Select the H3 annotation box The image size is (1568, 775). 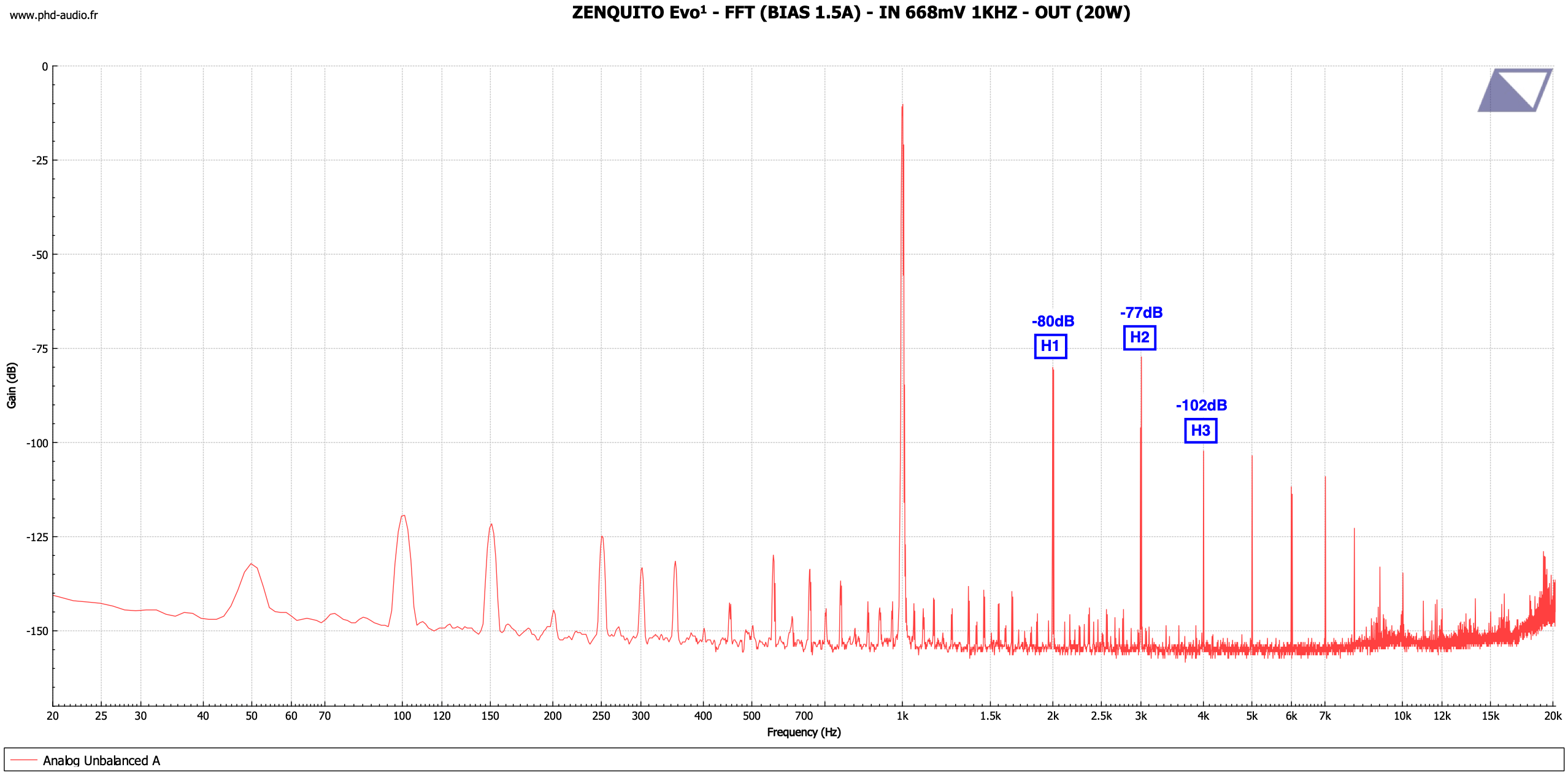[x=1201, y=431]
